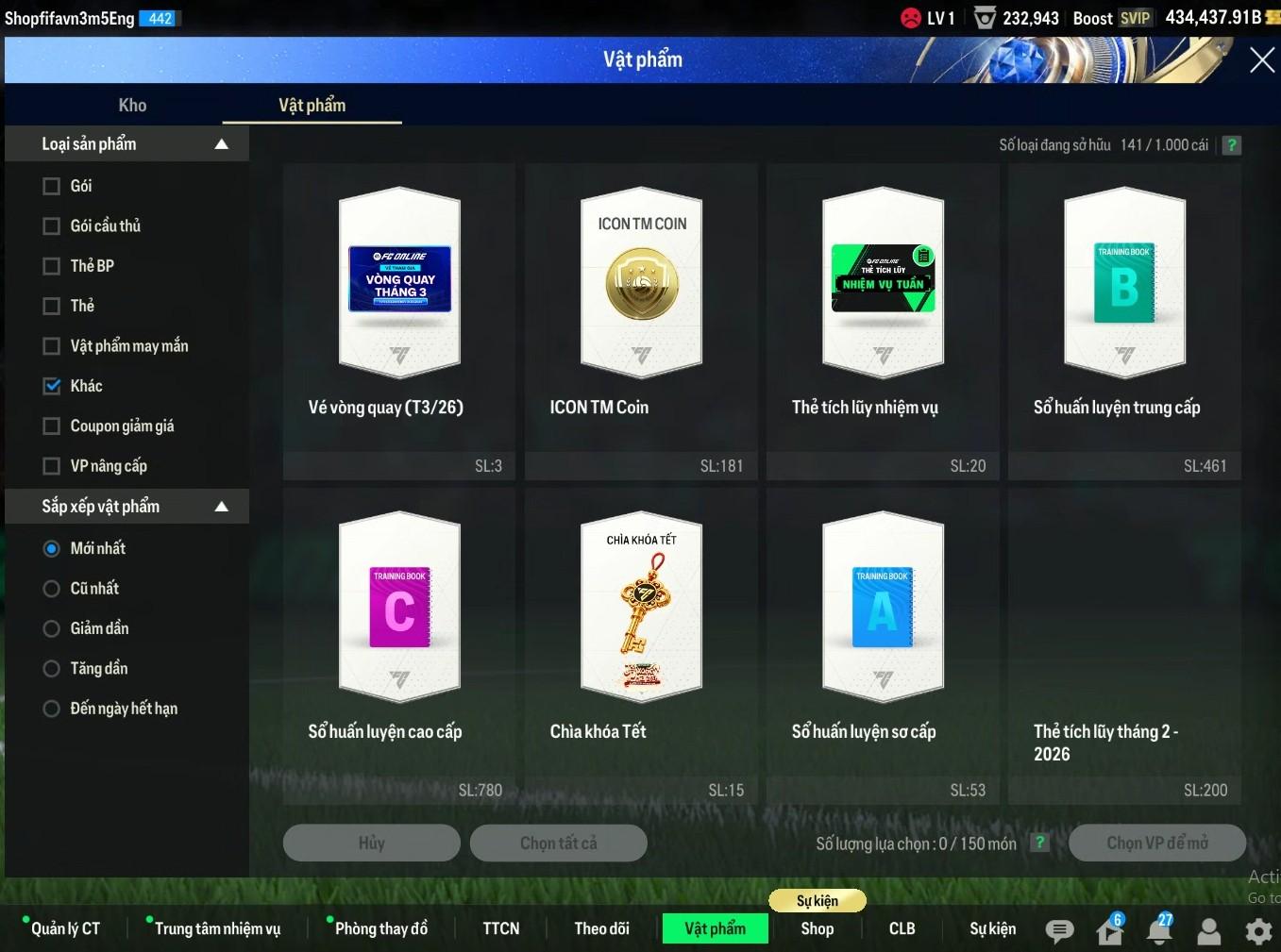Screen dimensions: 1281x952
Task: Open Shop from the bottom menu
Action: (817, 928)
